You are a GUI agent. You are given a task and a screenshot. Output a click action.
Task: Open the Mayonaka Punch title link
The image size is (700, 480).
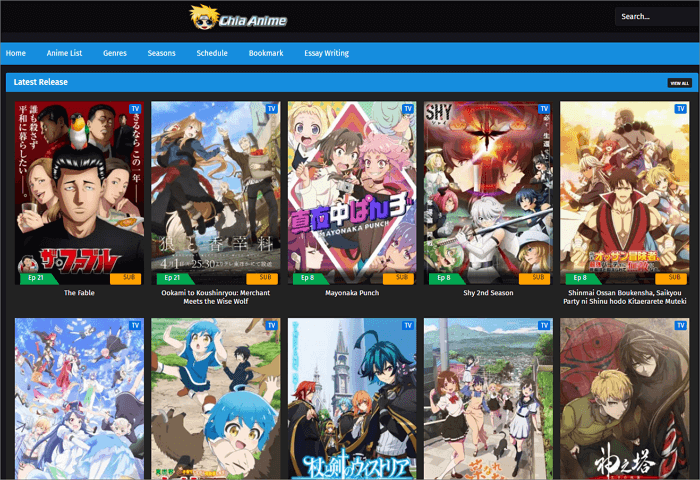point(351,293)
